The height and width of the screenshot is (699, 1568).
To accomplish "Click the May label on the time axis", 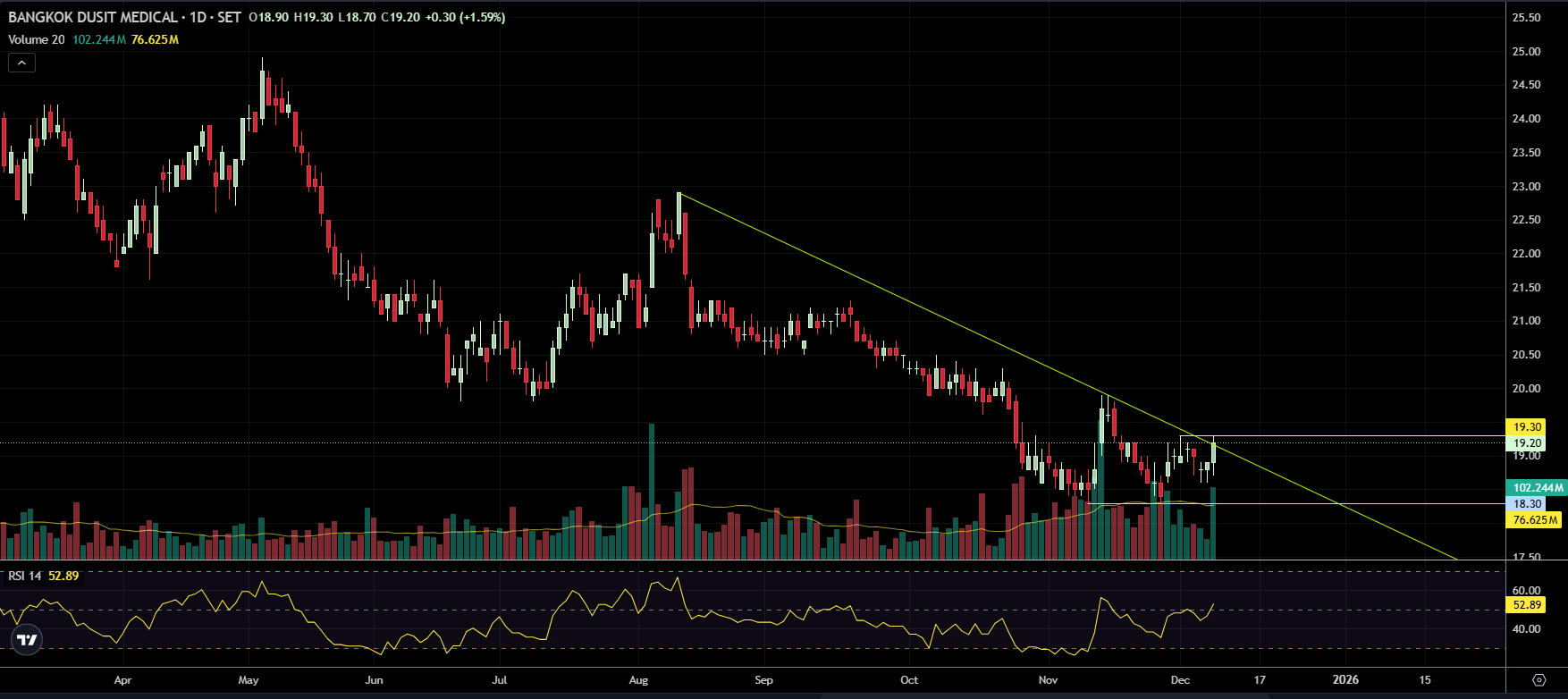I will [x=249, y=680].
